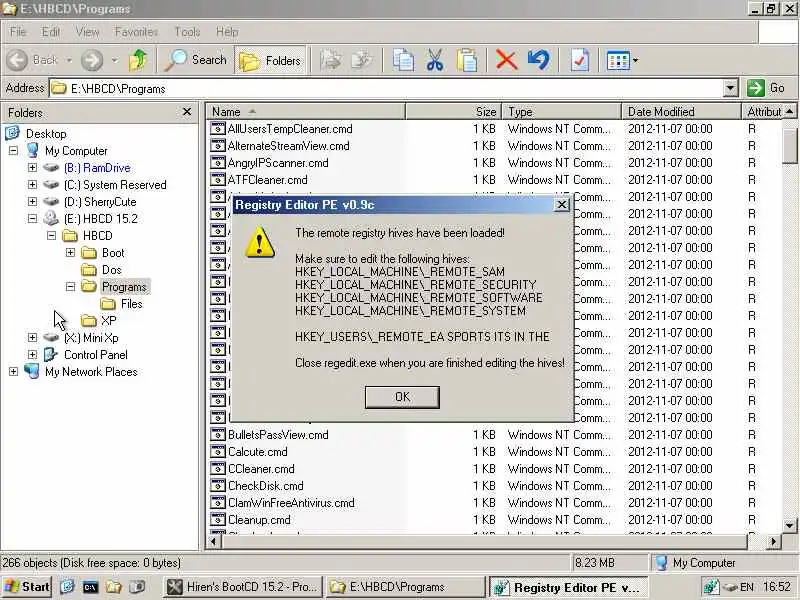
Task: Click the Move To toolbar icon
Action: (x=331, y=60)
